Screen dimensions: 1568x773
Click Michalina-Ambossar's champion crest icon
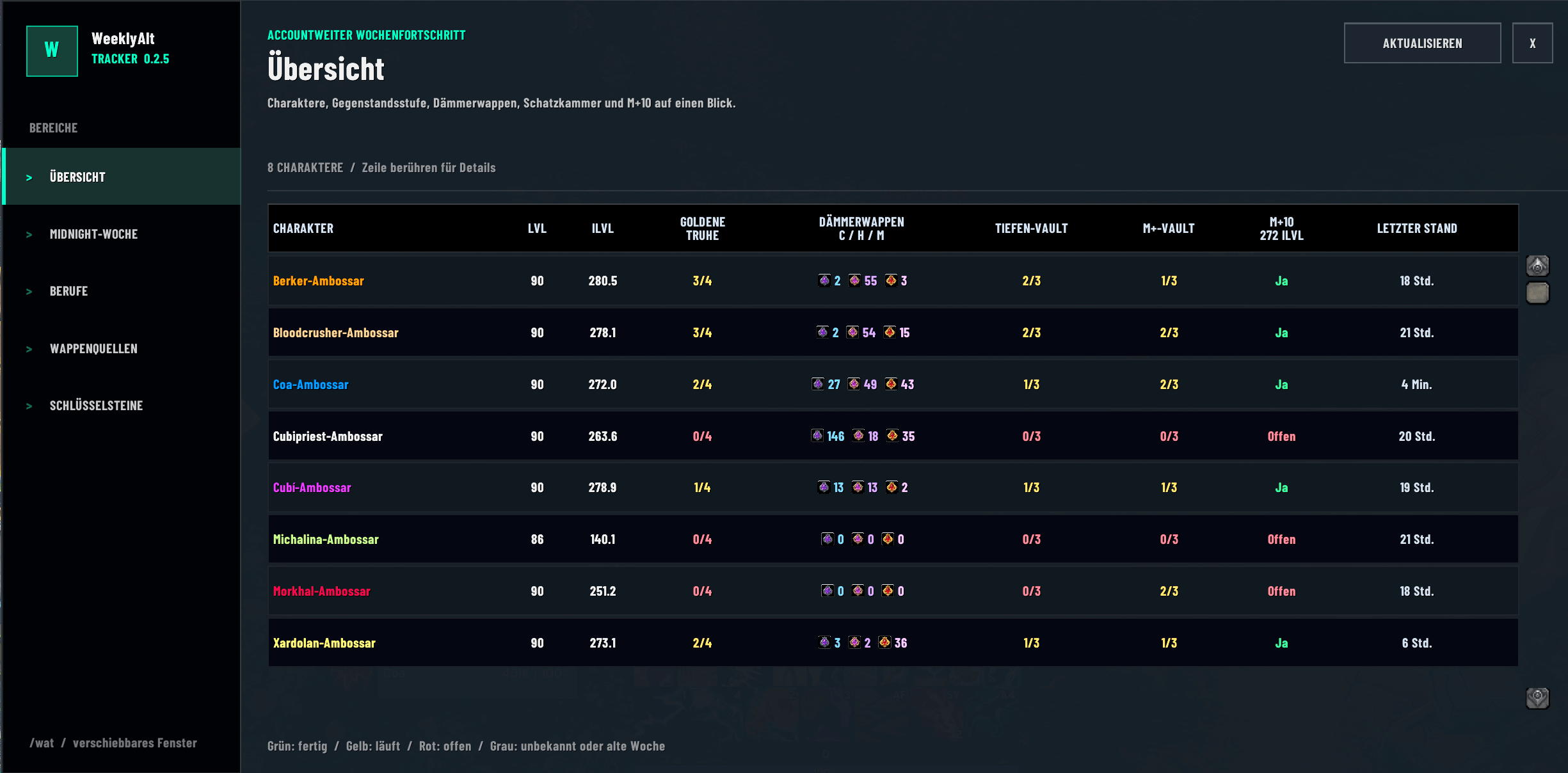(x=828, y=539)
